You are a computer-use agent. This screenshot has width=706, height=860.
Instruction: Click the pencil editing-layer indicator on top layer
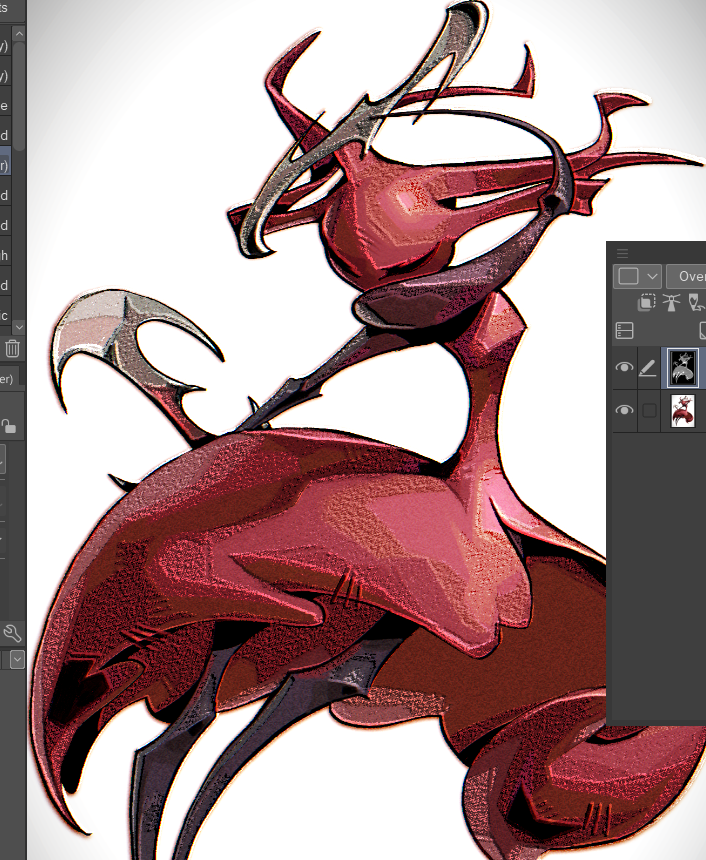click(x=648, y=367)
